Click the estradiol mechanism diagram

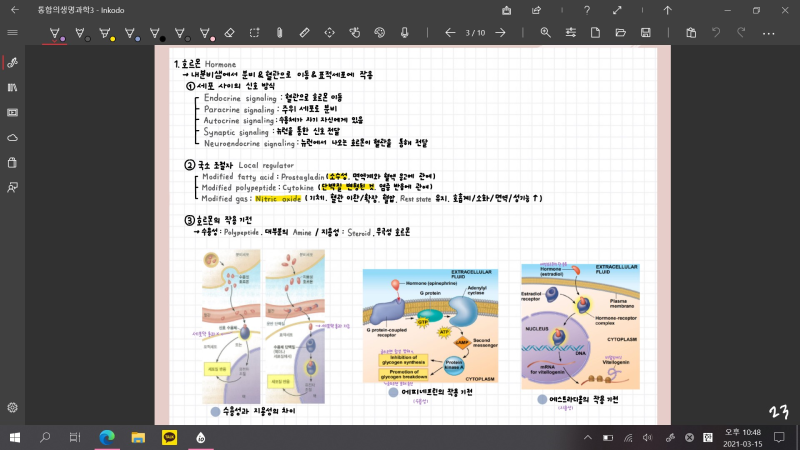point(580,326)
